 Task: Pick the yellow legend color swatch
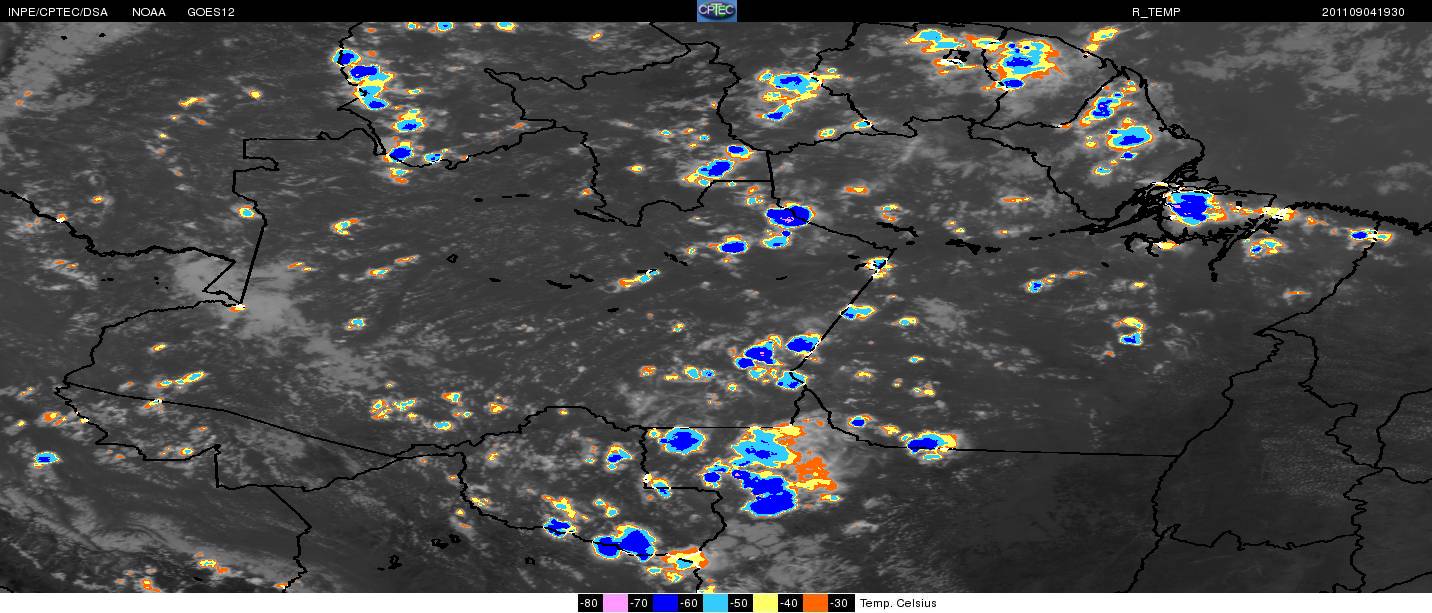[765, 603]
